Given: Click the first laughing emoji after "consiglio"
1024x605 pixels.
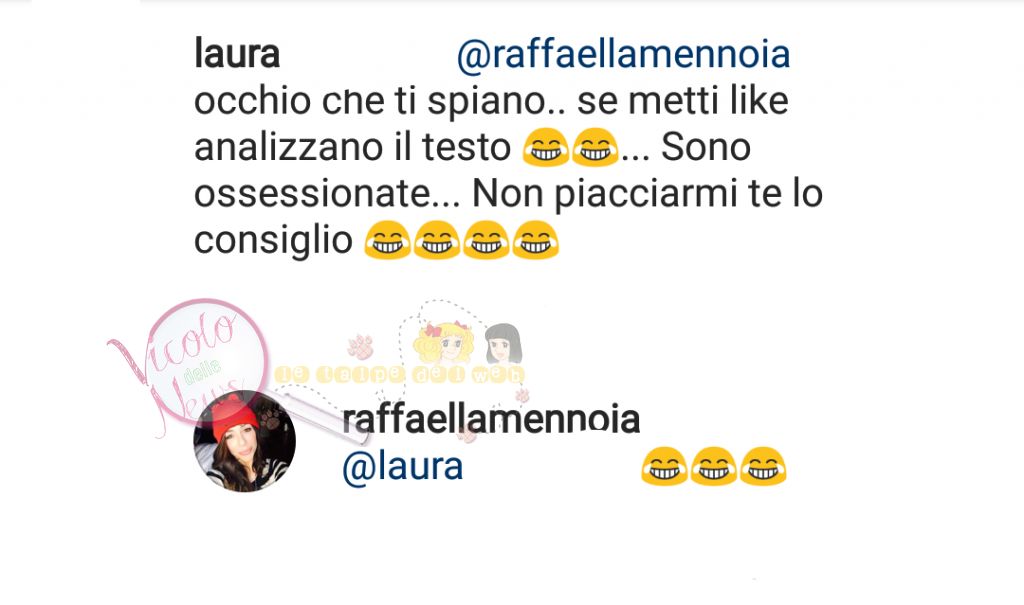Looking at the screenshot, I should click(x=387, y=240).
